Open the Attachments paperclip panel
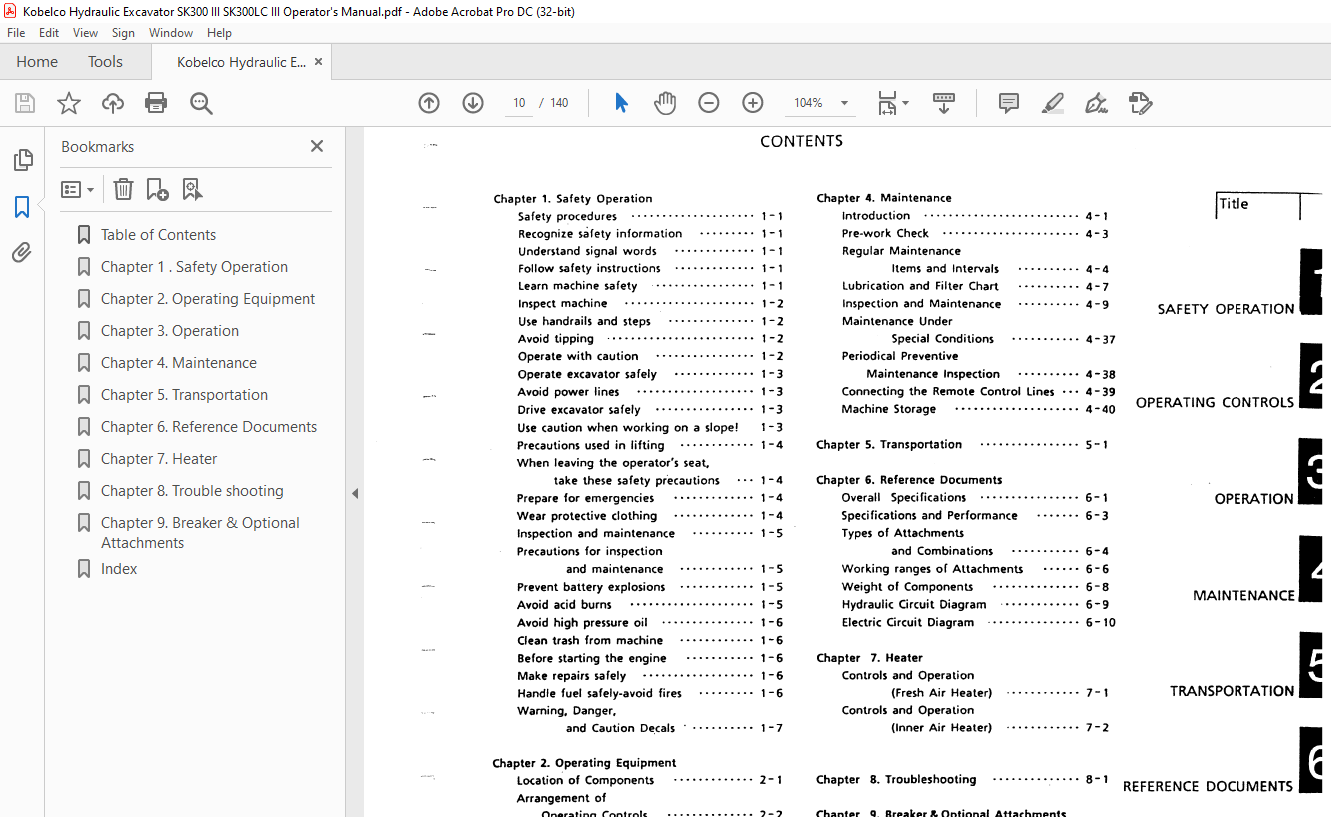1331x817 pixels. (22, 253)
